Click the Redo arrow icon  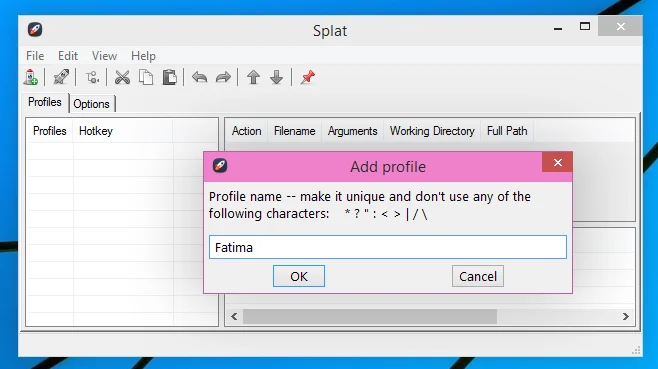pyautogui.click(x=223, y=77)
